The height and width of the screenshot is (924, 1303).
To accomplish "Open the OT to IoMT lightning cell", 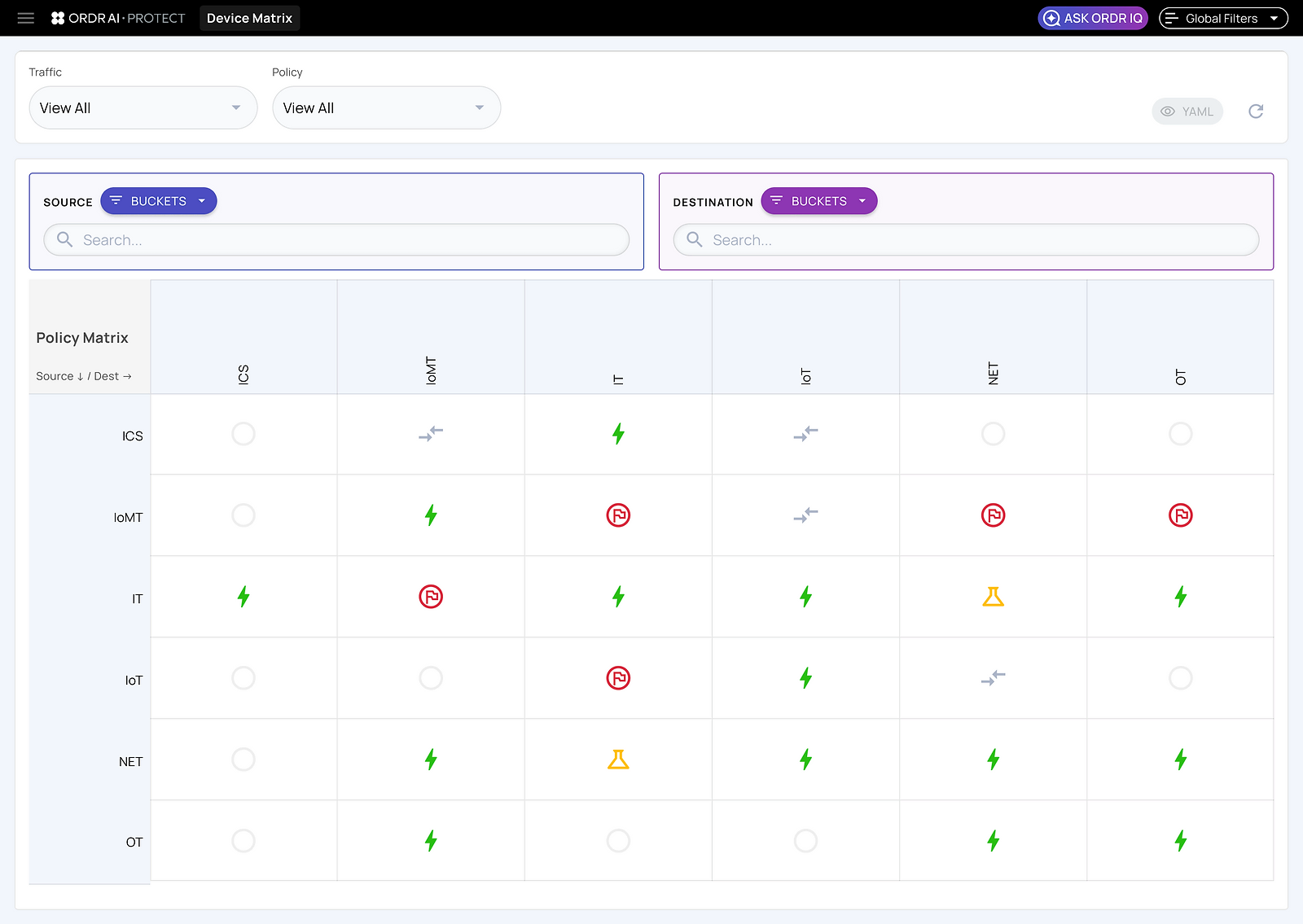I will (x=431, y=841).
